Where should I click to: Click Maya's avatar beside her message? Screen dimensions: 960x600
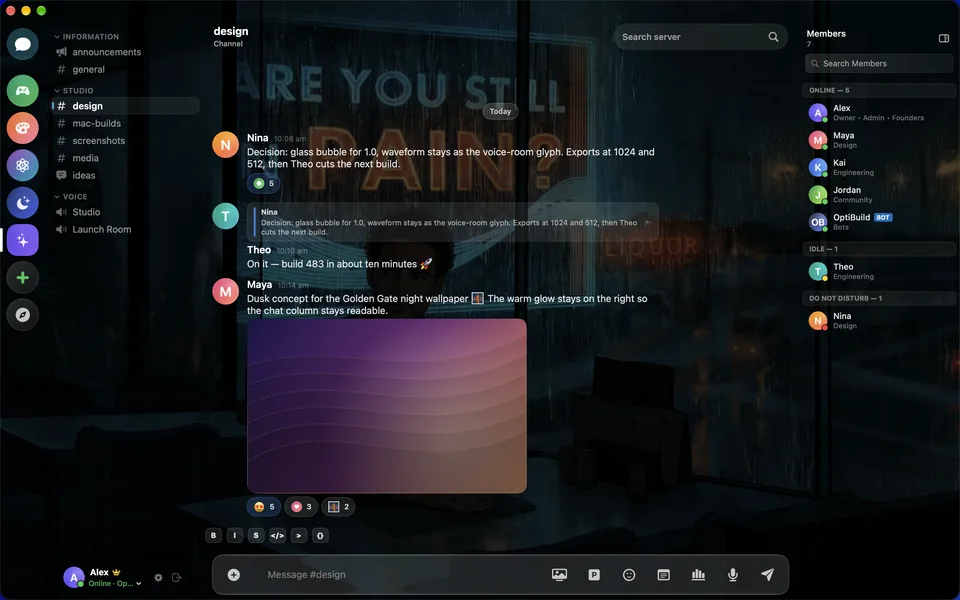[225, 291]
